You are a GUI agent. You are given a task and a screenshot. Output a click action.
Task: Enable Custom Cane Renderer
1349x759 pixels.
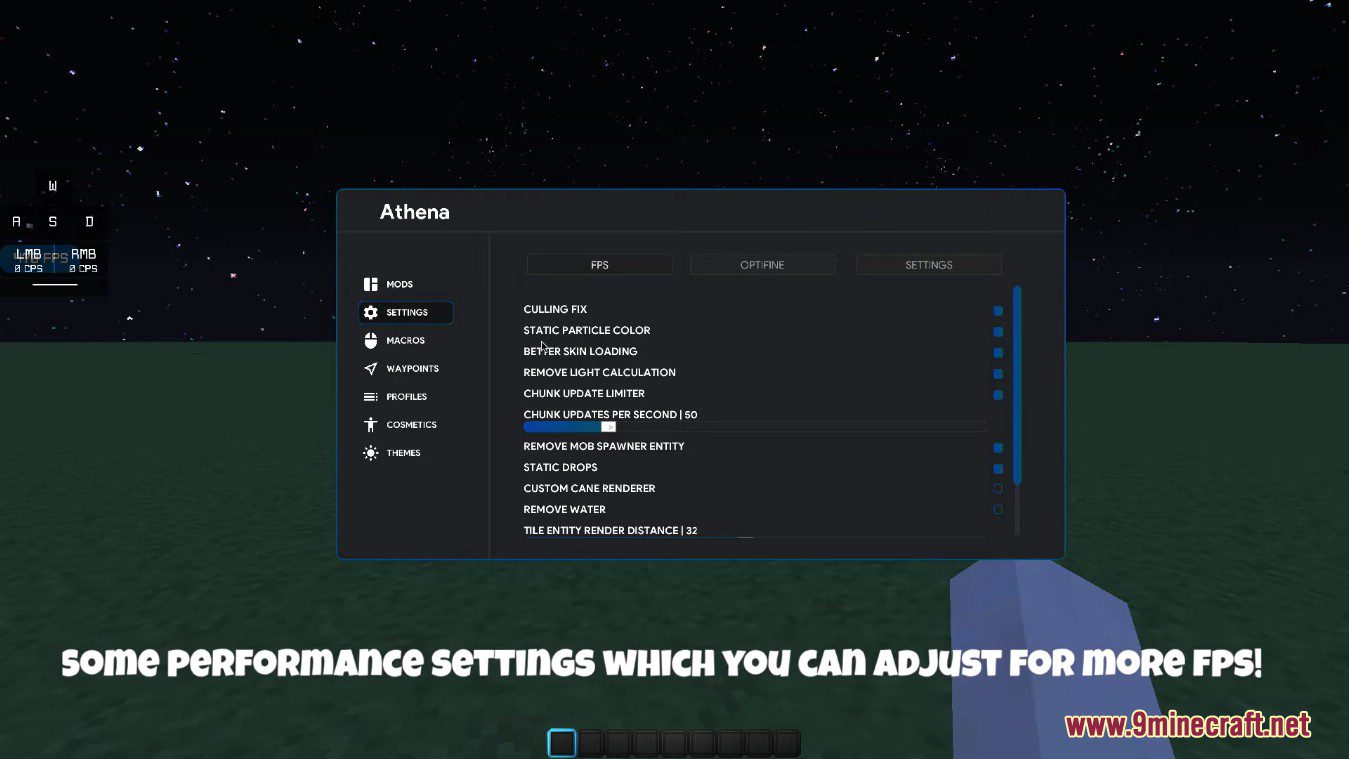[x=998, y=489]
